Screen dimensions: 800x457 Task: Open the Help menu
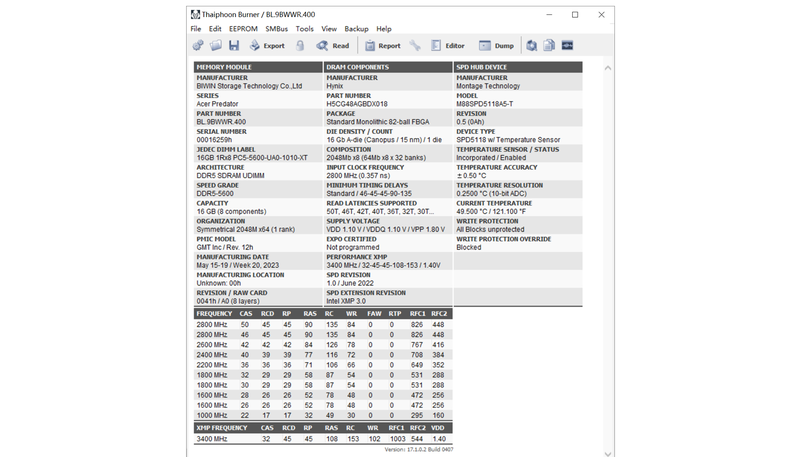[384, 29]
